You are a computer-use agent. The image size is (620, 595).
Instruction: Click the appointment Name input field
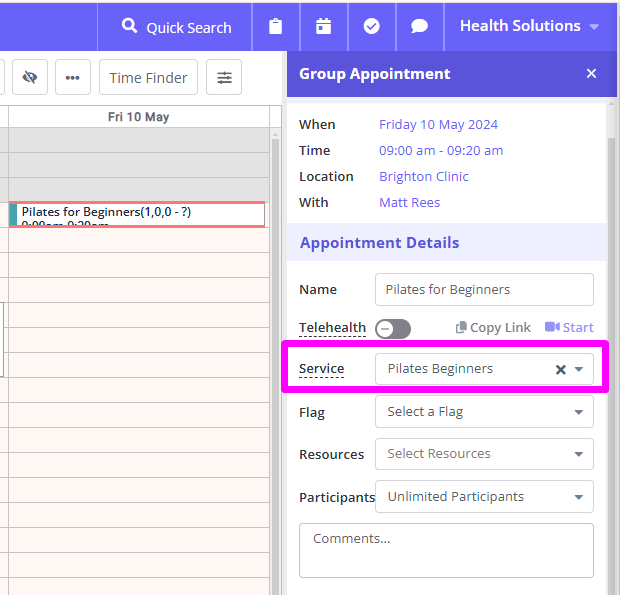(484, 289)
